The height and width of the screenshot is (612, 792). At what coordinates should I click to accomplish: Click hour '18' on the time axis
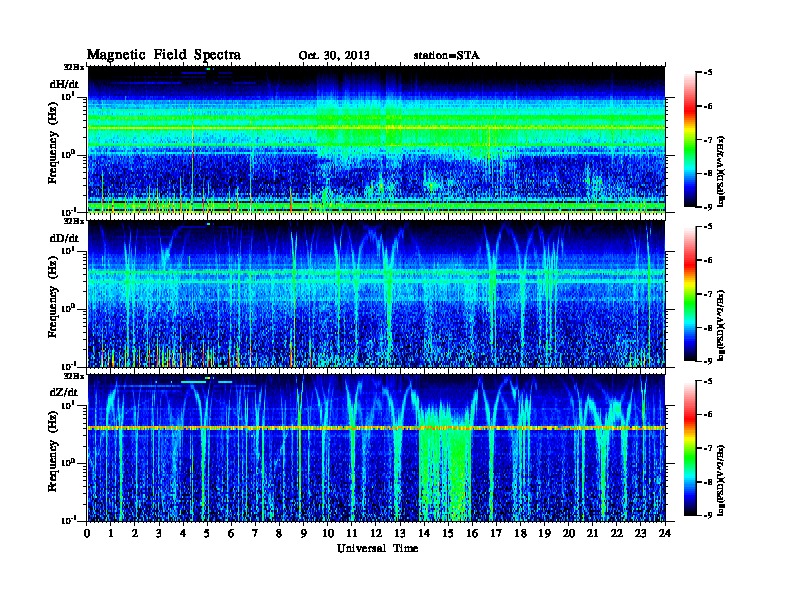(x=520, y=533)
